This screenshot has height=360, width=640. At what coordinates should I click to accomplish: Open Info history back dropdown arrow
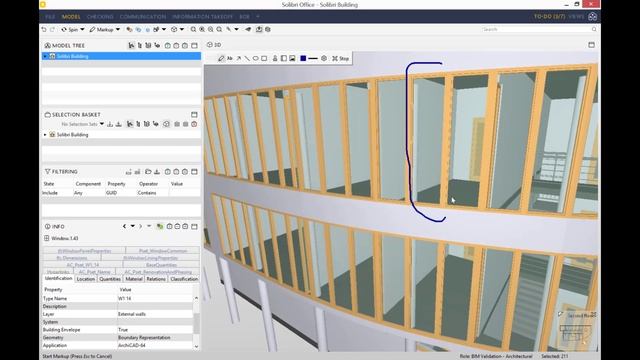133,227
